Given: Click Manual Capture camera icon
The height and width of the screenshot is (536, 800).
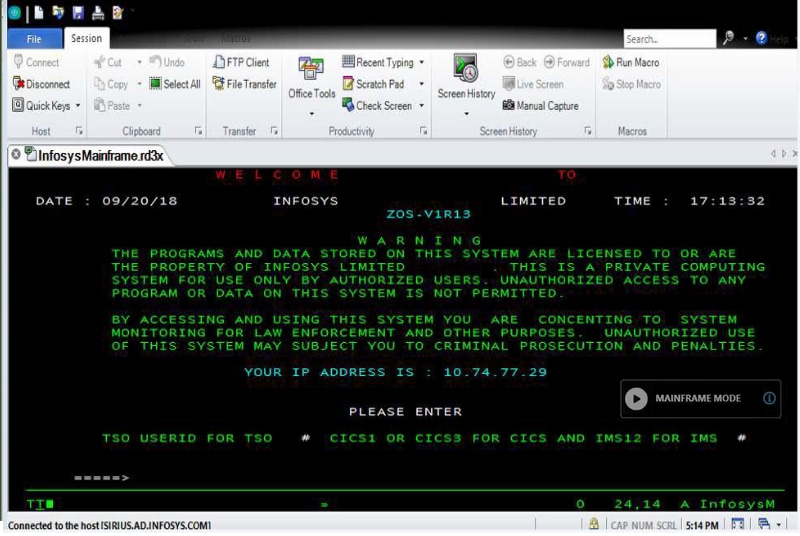Looking at the screenshot, I should 509,105.
